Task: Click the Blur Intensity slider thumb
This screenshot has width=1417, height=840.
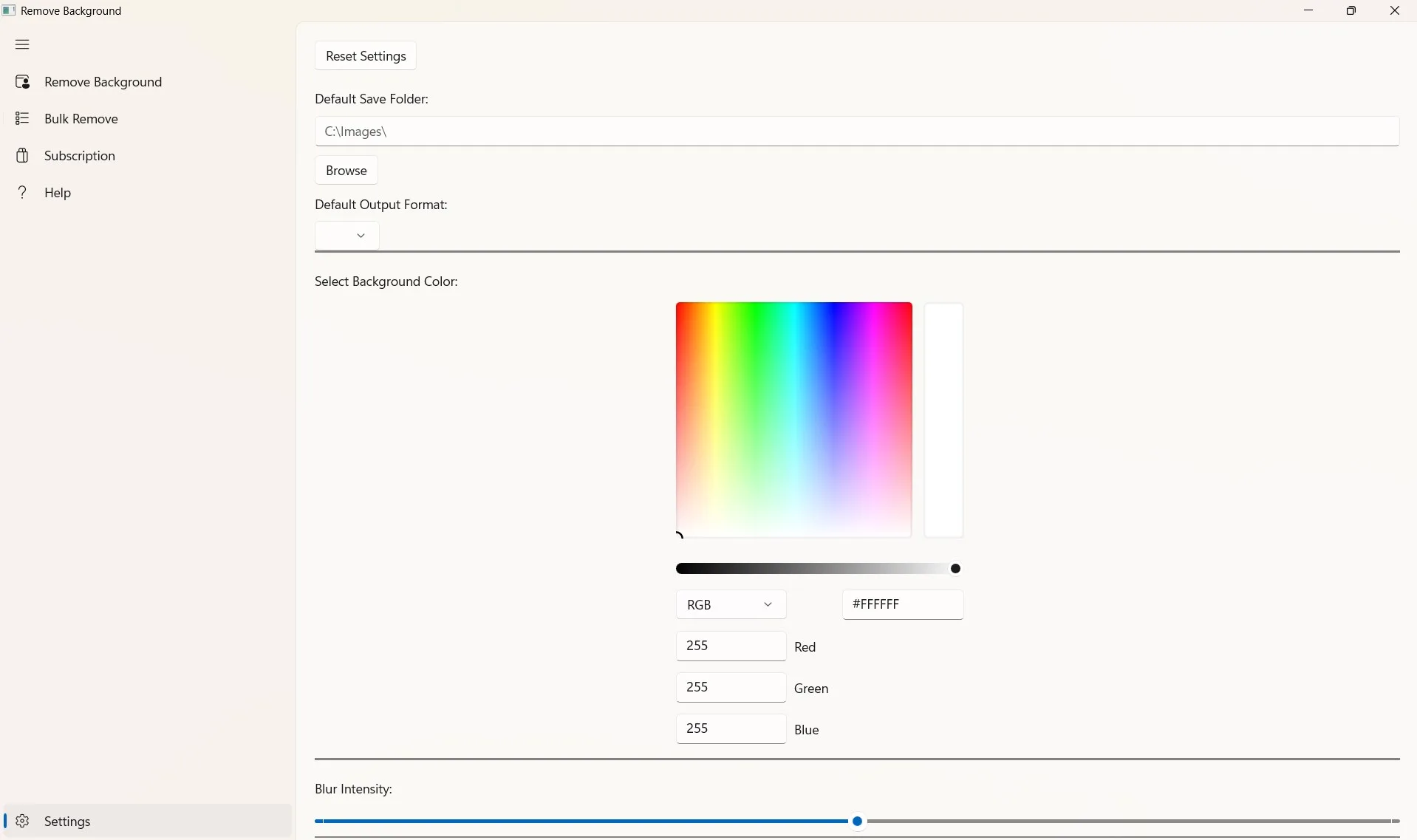Action: 858,821
